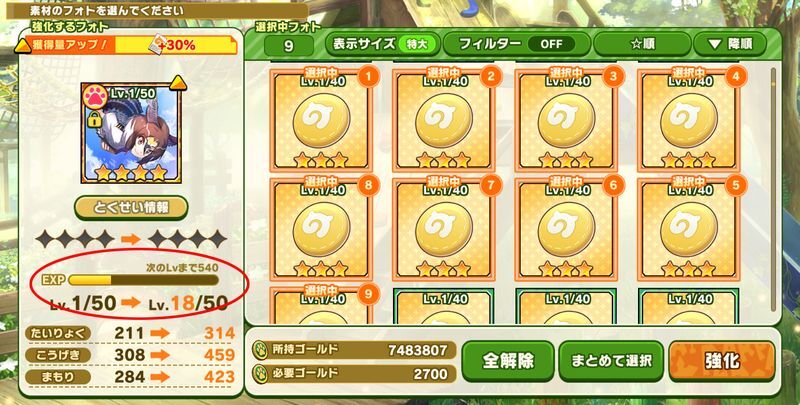Open the とくせい情報 trait info
The width and height of the screenshot is (800, 405).
[x=131, y=208]
